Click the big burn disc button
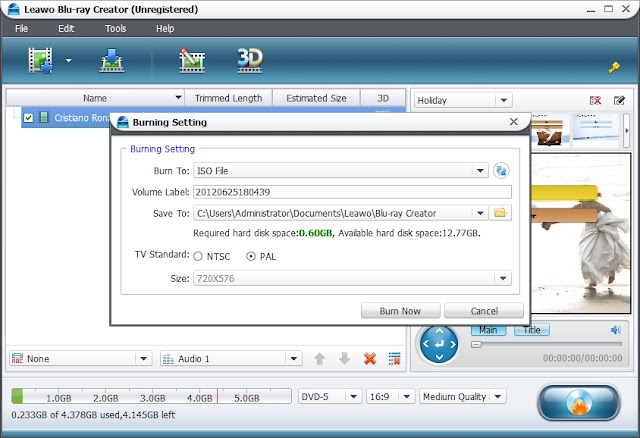Image resolution: width=640 pixels, height=438 pixels. tap(579, 402)
